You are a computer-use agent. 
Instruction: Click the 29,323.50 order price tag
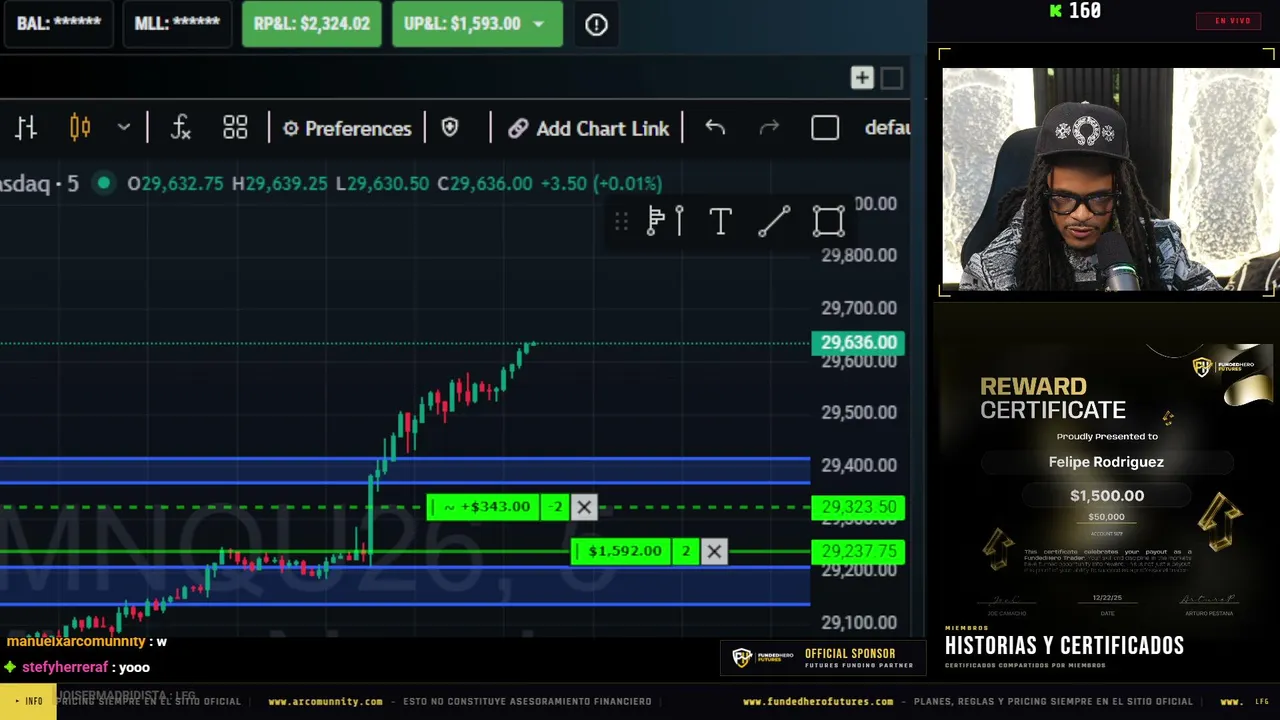click(x=858, y=507)
